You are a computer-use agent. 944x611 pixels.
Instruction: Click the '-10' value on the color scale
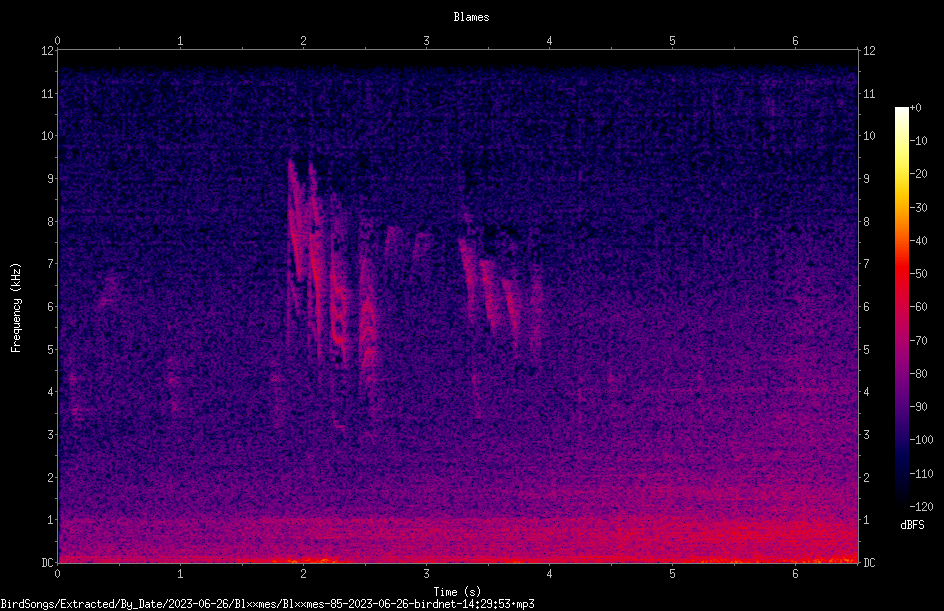(919, 141)
